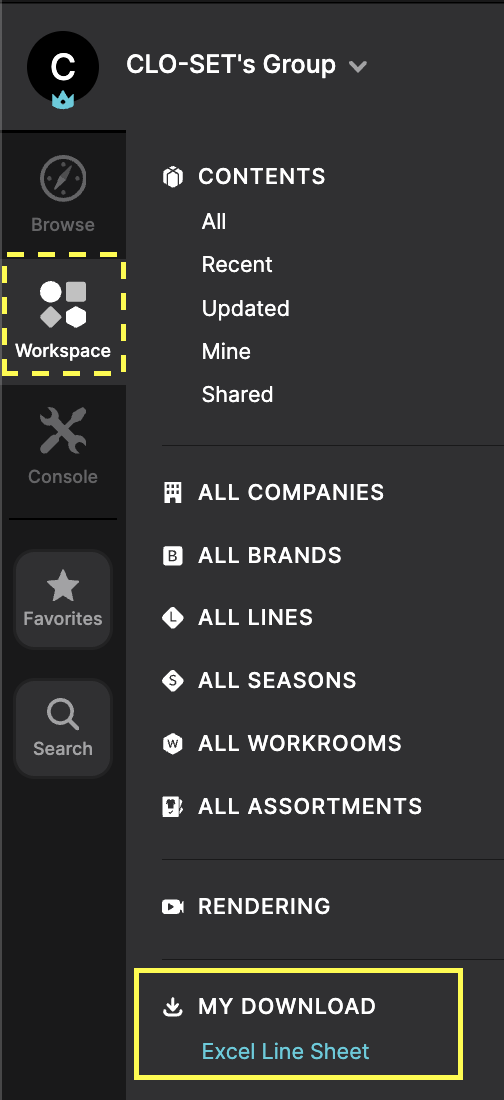Viewport: 504px width, 1100px height.
Task: Go to ALL BRANDS
Action: 270,556
